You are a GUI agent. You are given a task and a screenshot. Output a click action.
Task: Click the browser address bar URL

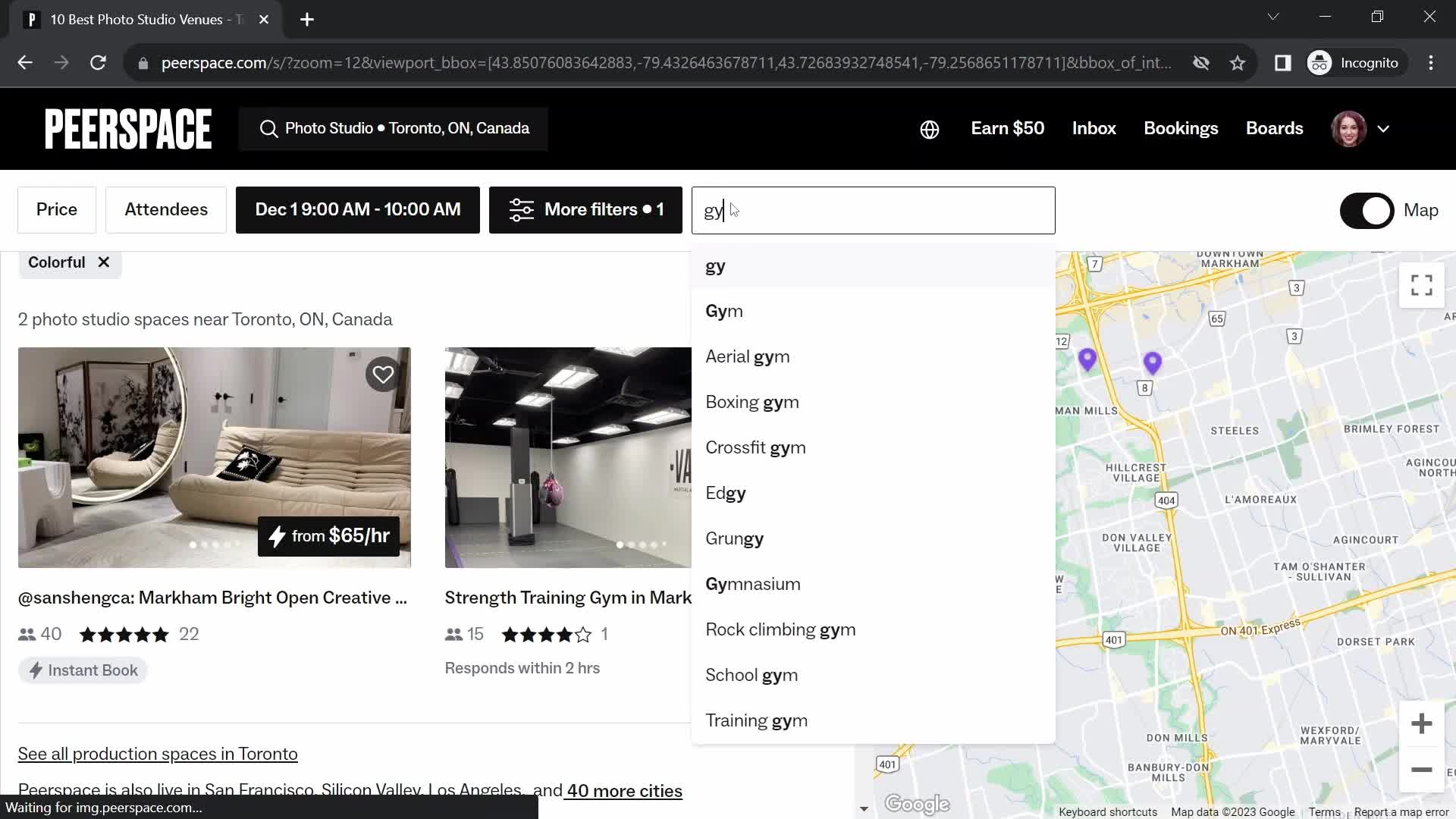coord(666,63)
